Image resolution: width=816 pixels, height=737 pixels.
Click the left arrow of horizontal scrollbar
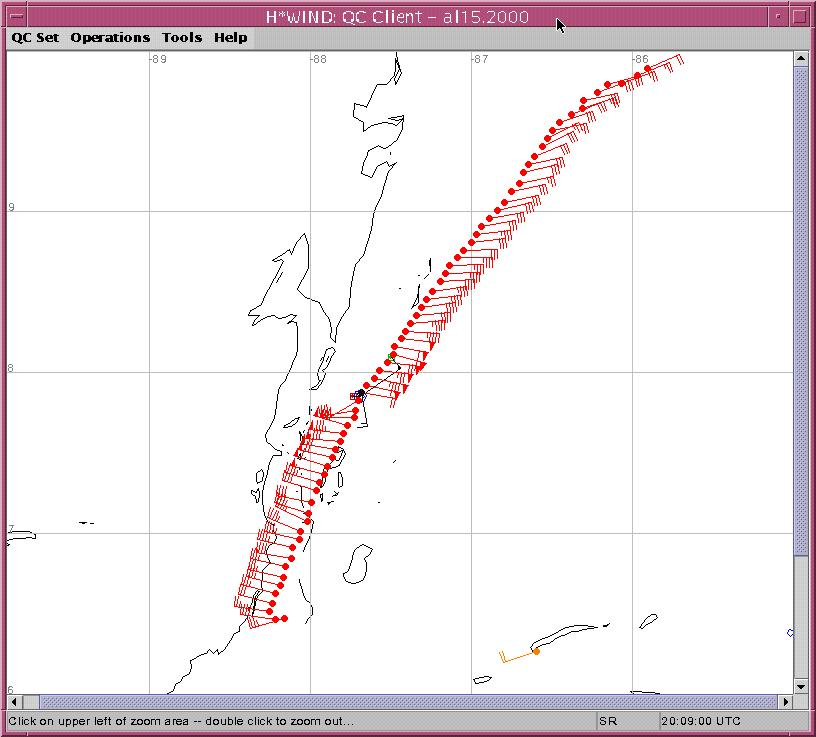pos(16,701)
